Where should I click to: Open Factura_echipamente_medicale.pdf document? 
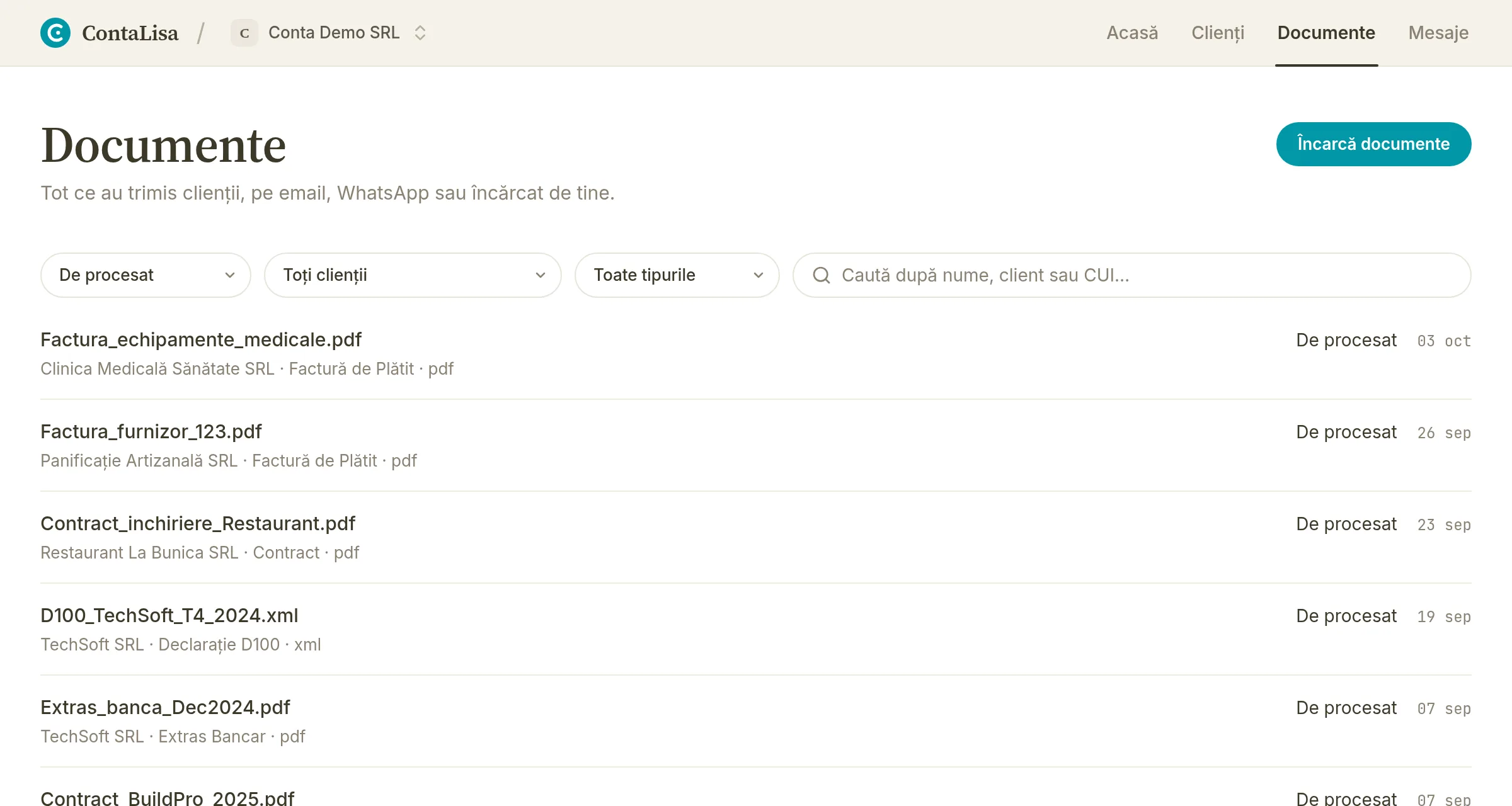[x=201, y=340]
